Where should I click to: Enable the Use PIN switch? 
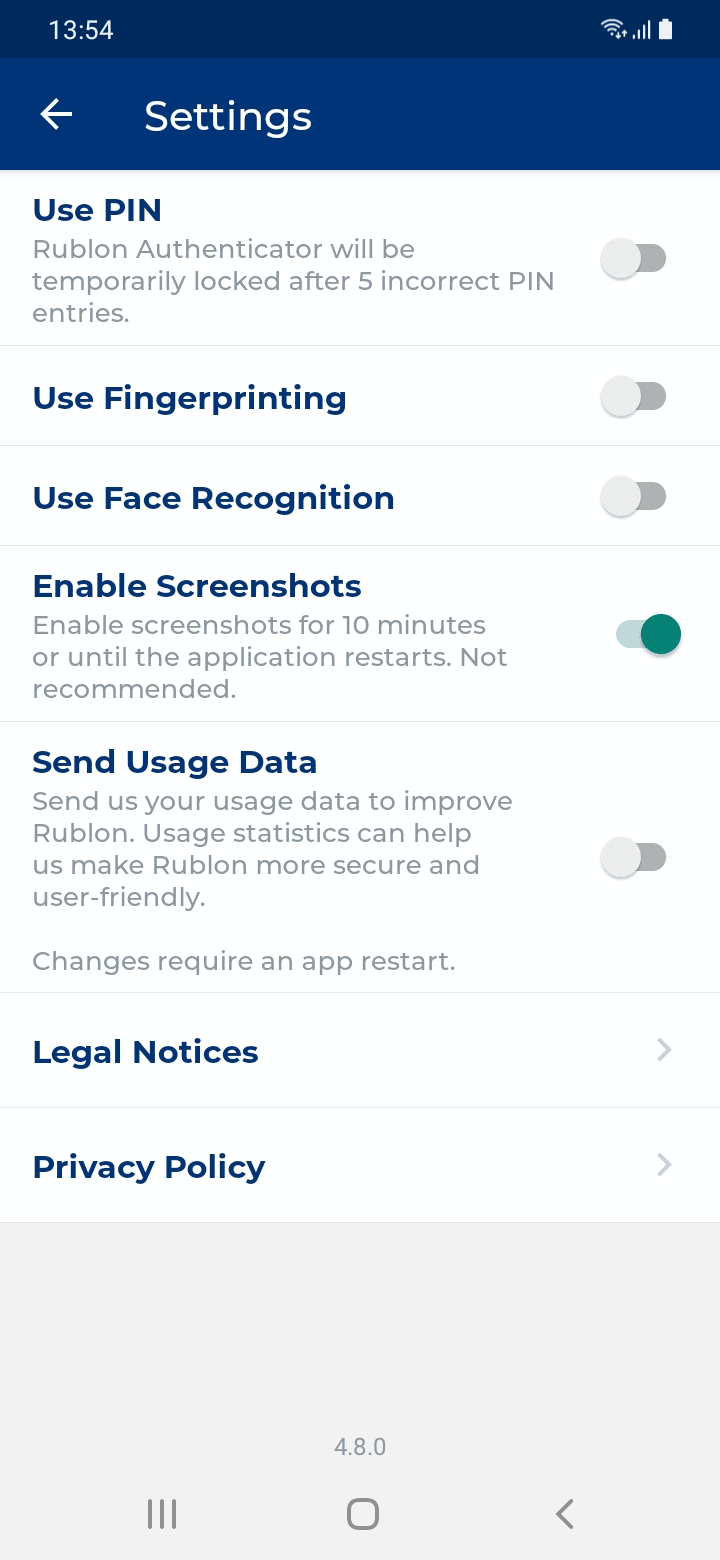[x=633, y=259]
